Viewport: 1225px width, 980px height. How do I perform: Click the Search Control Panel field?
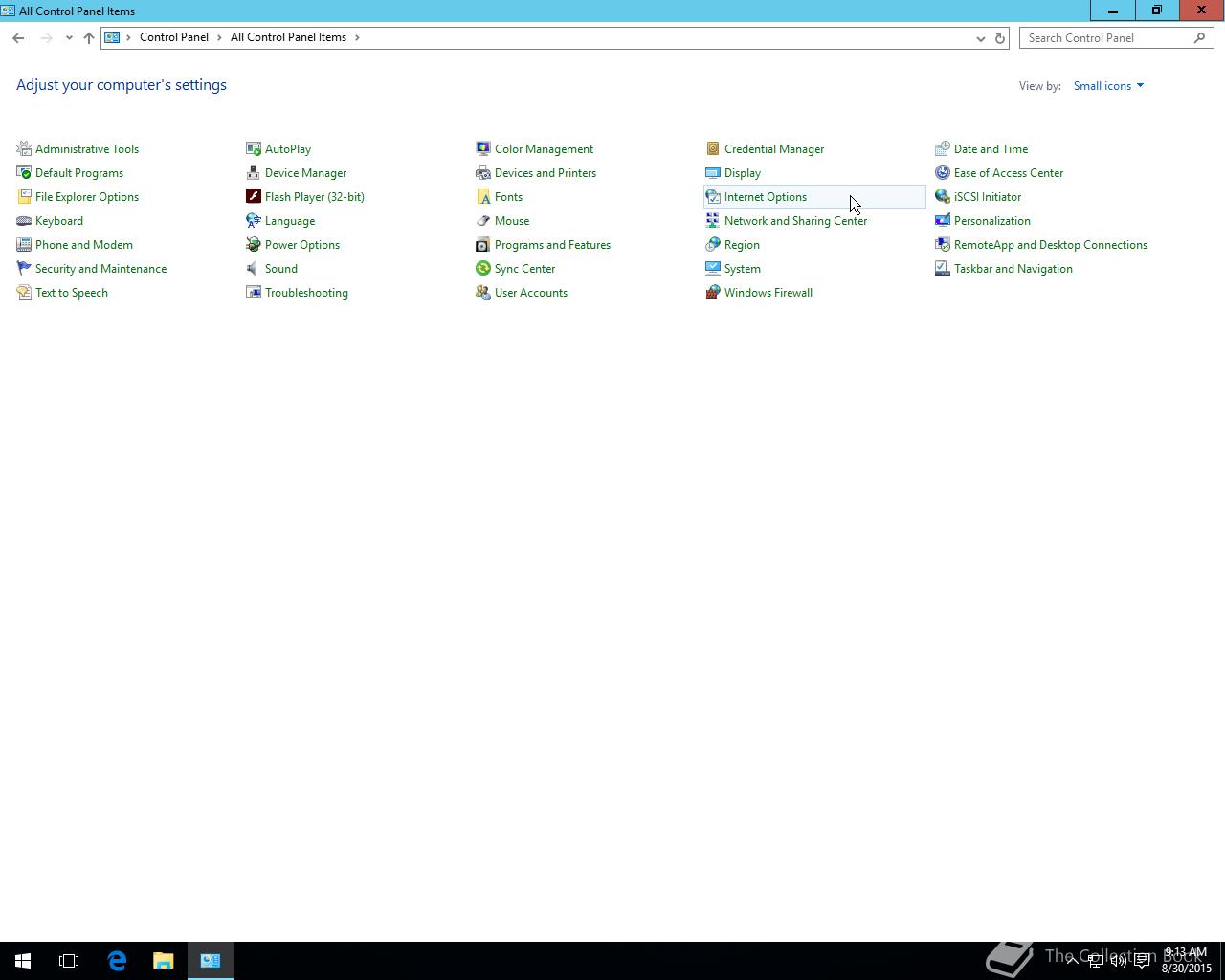1107,38
